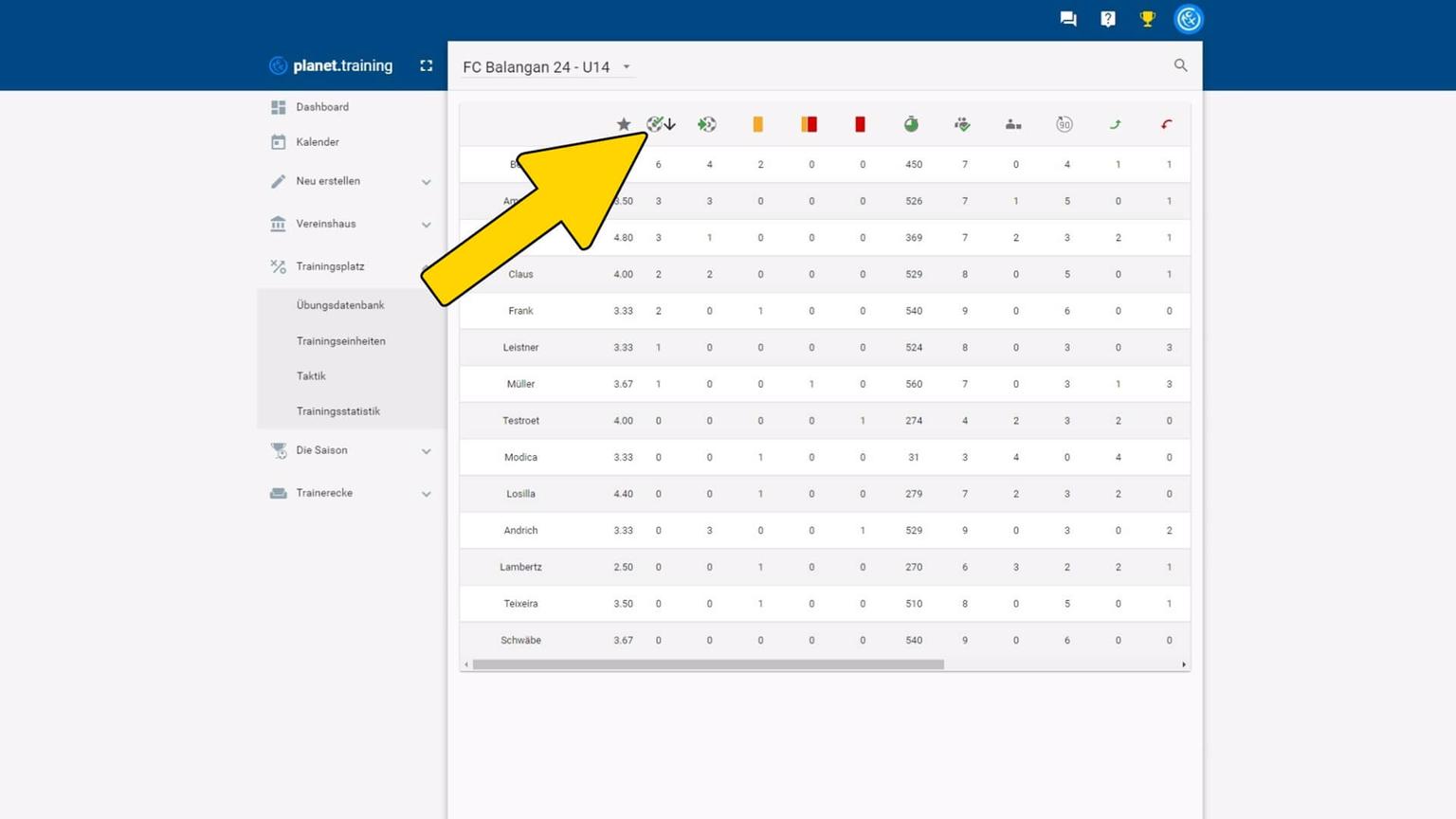Open the Kalender page
Viewport: 1456px width, 819px height.
coord(318,142)
